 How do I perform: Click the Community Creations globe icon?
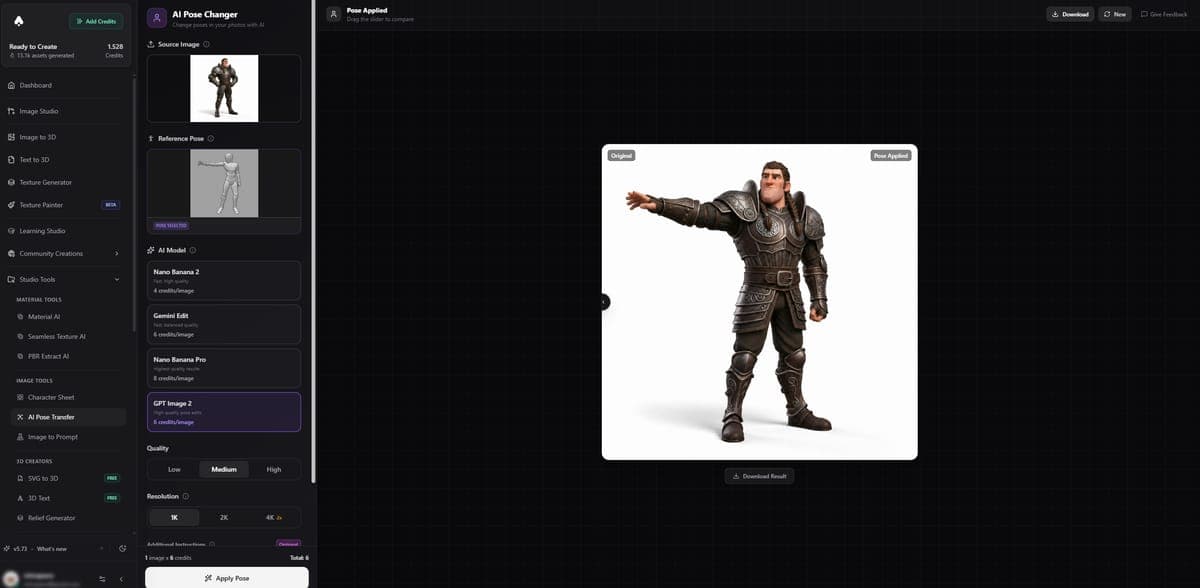pos(11,253)
